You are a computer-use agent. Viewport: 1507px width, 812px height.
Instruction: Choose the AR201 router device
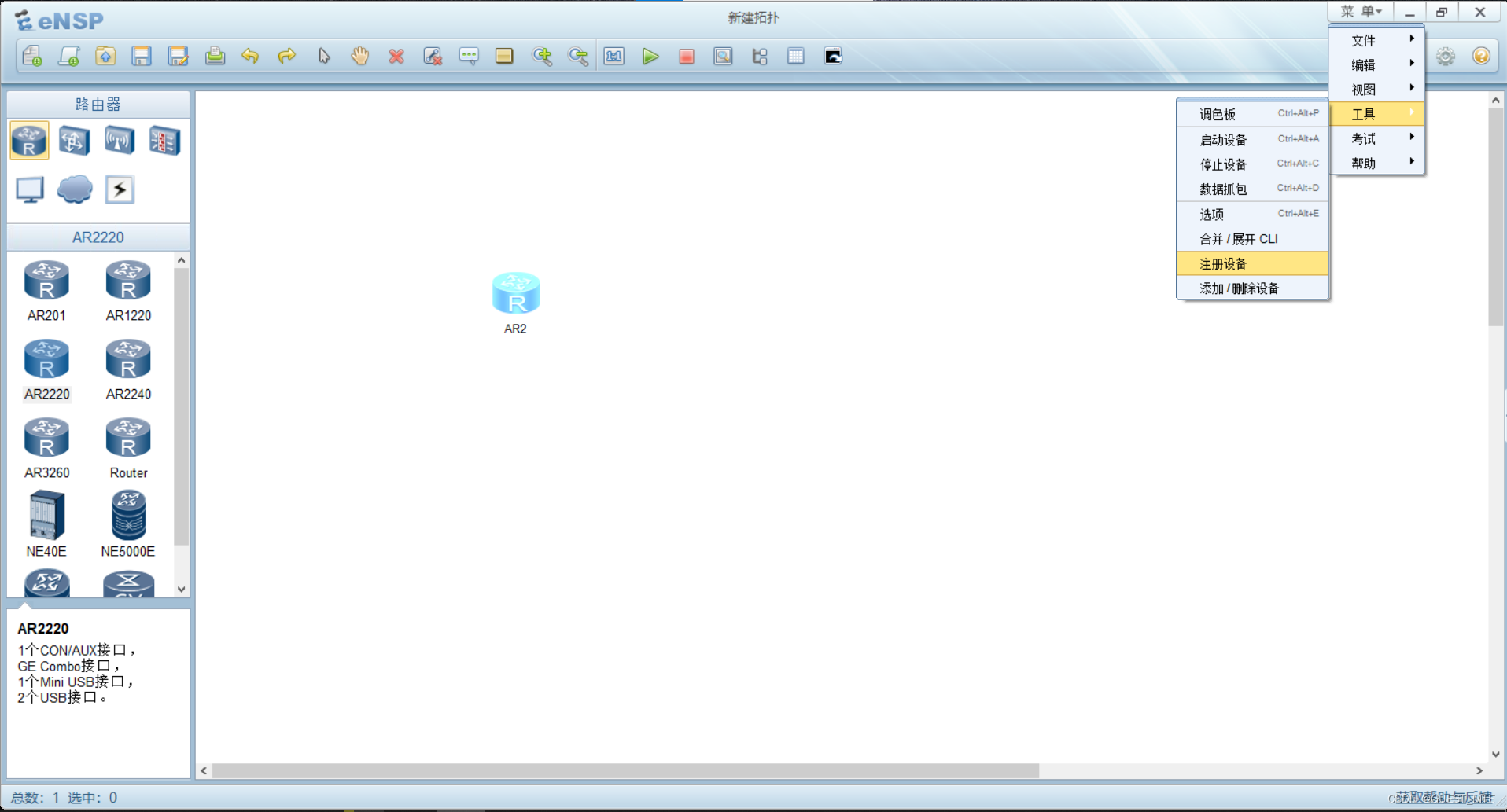46,292
